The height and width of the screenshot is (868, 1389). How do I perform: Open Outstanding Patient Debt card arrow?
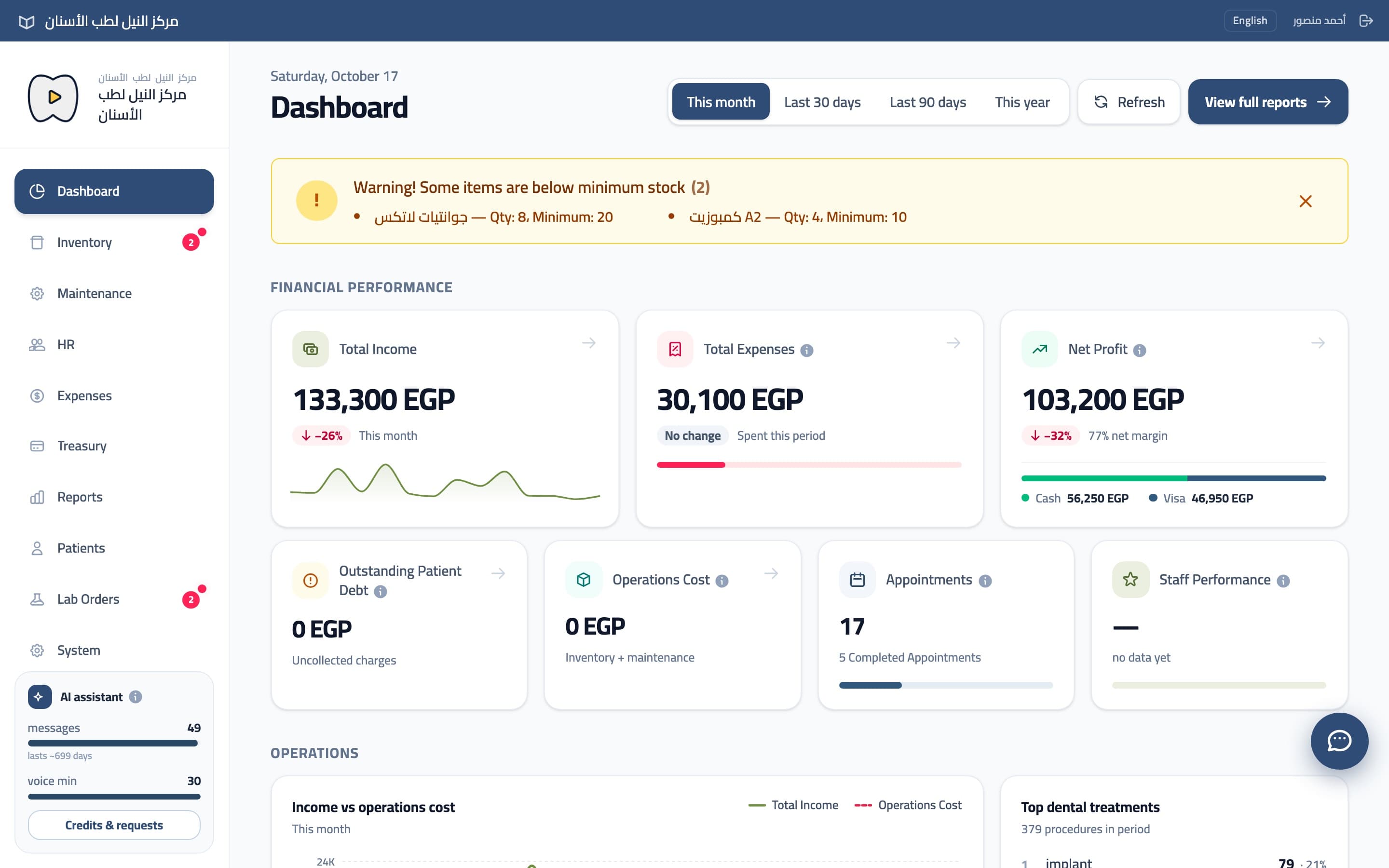[498, 573]
